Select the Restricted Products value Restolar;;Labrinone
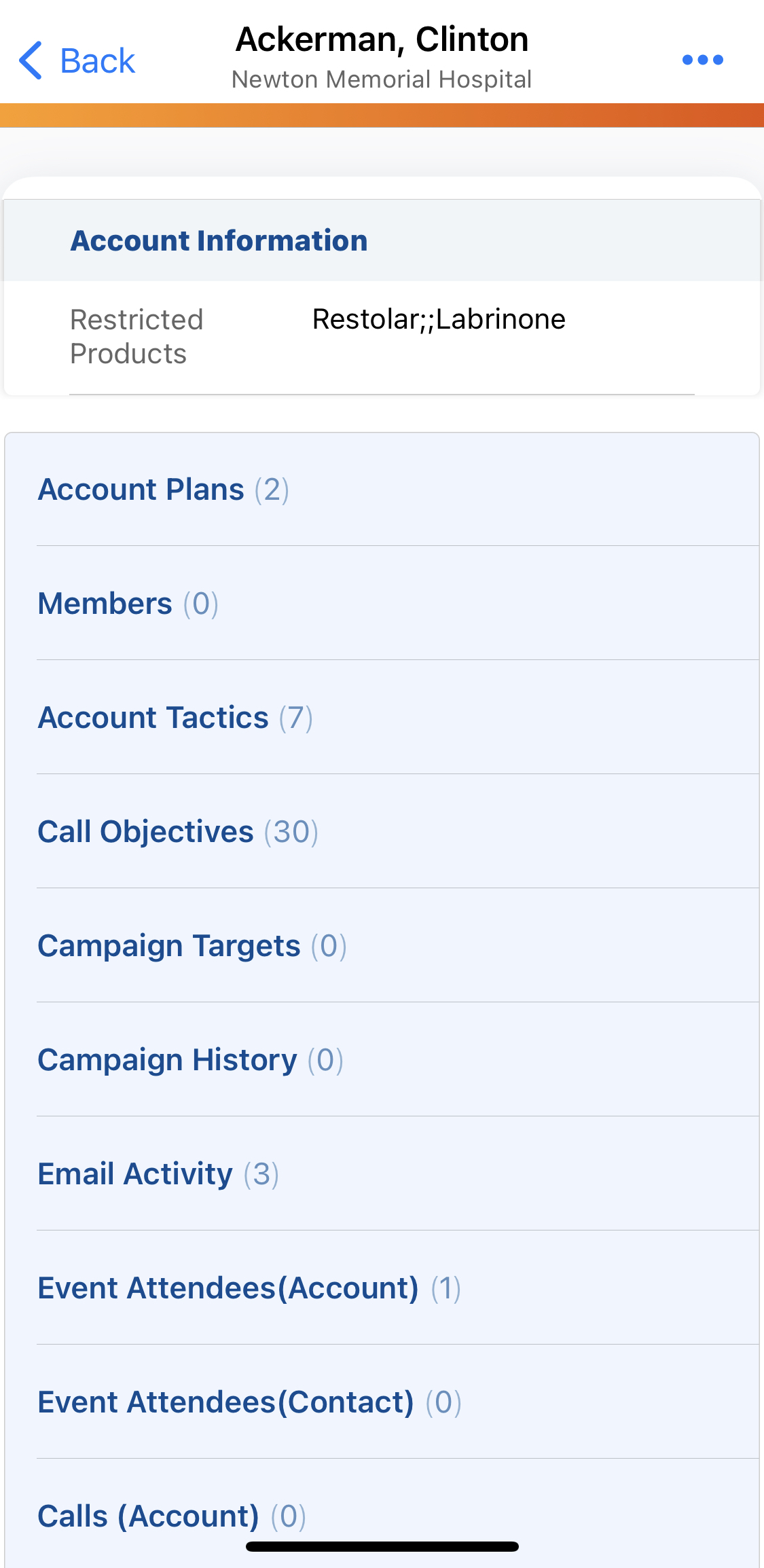This screenshot has height=1568, width=764. 439,319
